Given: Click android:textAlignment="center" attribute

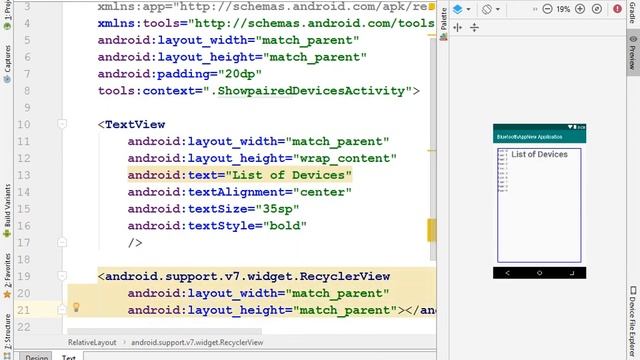Looking at the screenshot, I should coord(240,192).
